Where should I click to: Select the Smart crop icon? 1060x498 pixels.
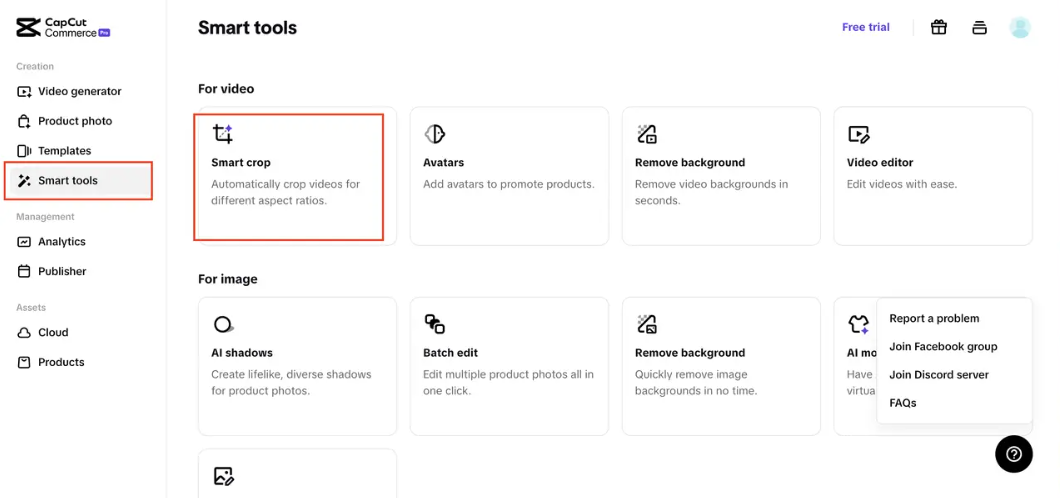[x=222, y=133]
